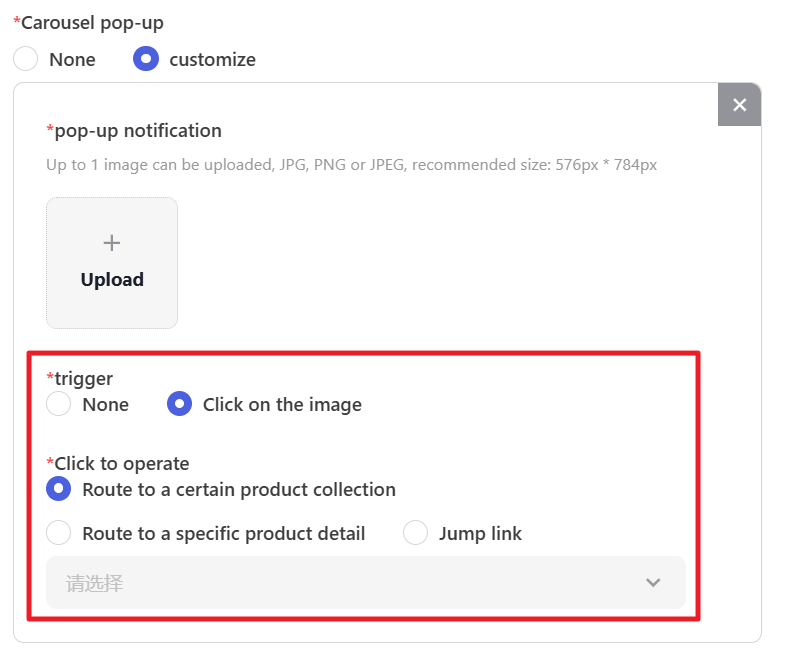Image resolution: width=790 pixels, height=649 pixels.
Task: Open the 请选择 select dropdown field
Action: 340,583
